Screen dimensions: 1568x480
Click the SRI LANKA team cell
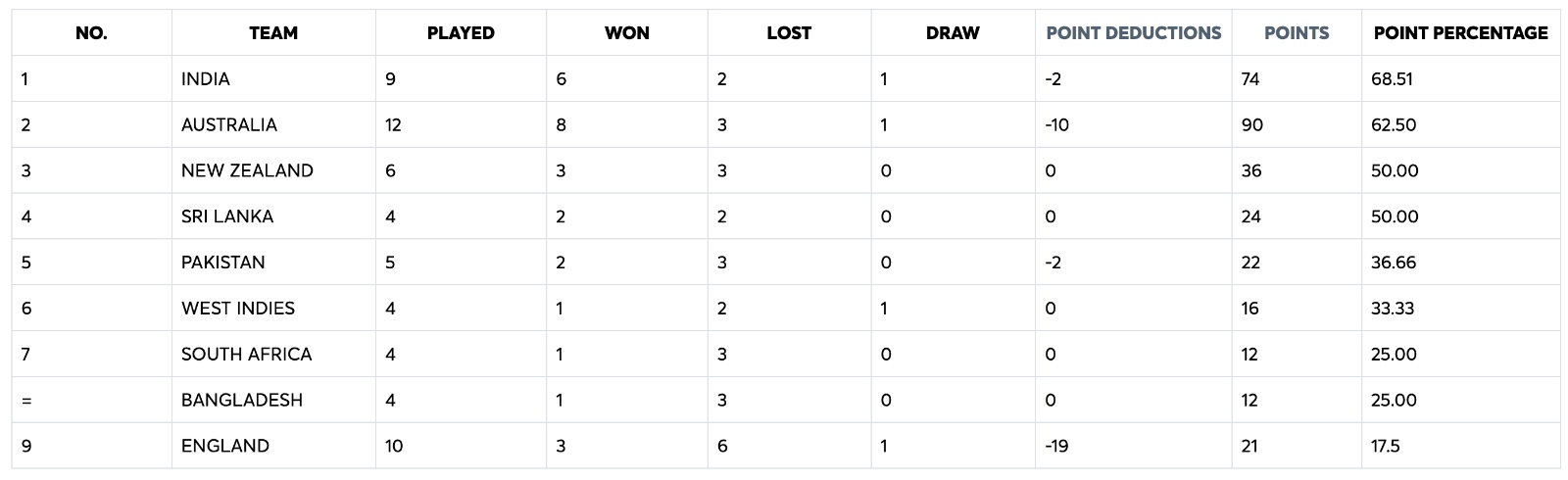coord(227,216)
